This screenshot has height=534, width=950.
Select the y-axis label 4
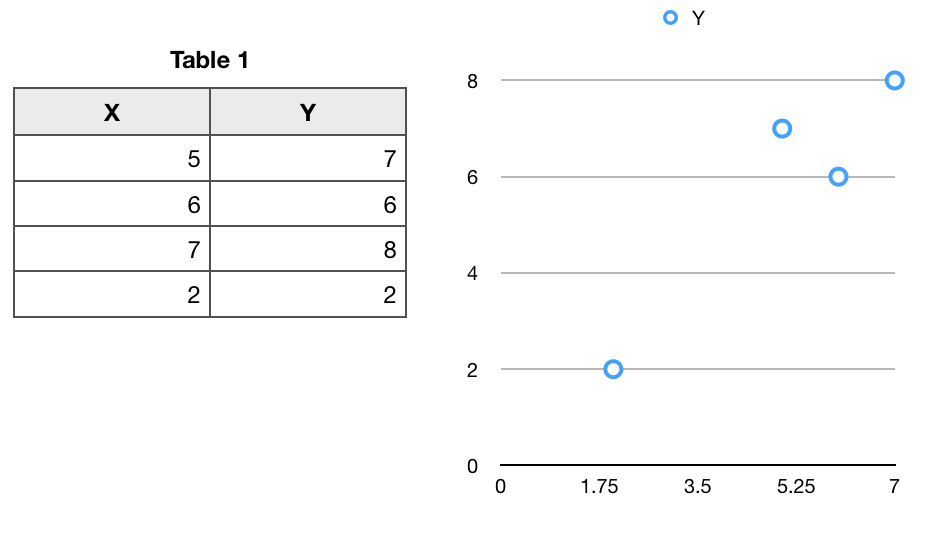[x=472, y=273]
